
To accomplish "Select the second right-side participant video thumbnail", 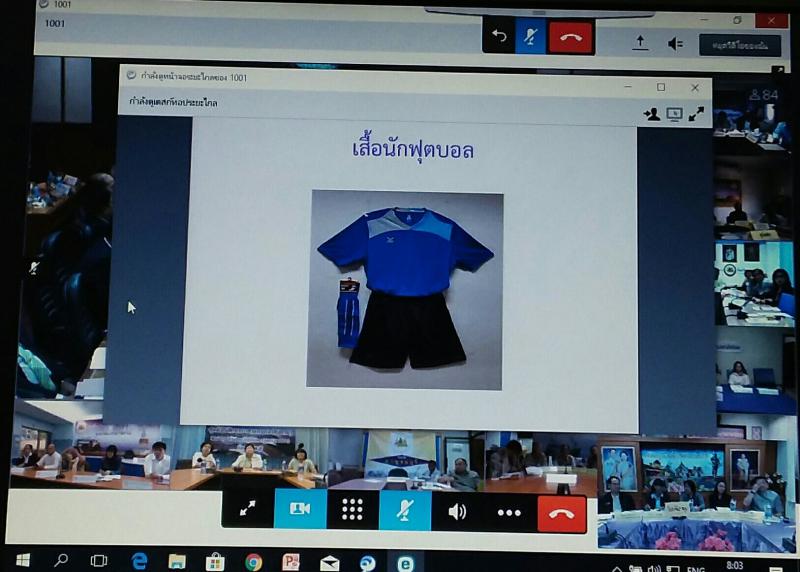I will [753, 200].
